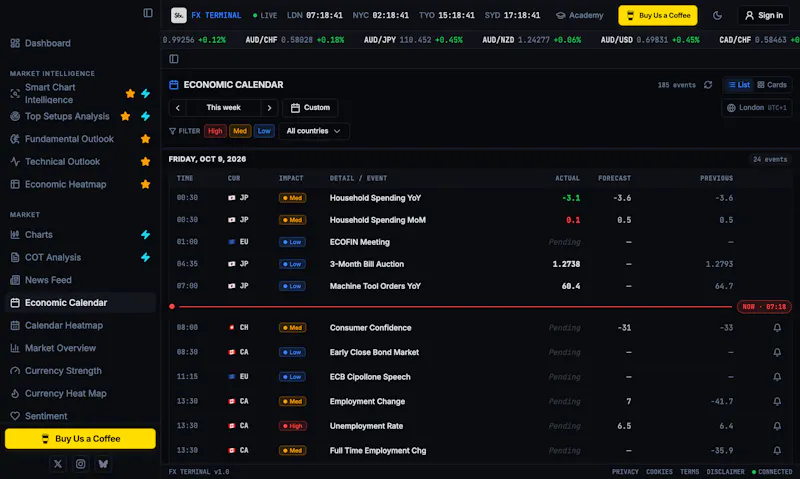This screenshot has height=479, width=800.
Task: Click the lightning icon beside Charts
Action: click(x=145, y=235)
